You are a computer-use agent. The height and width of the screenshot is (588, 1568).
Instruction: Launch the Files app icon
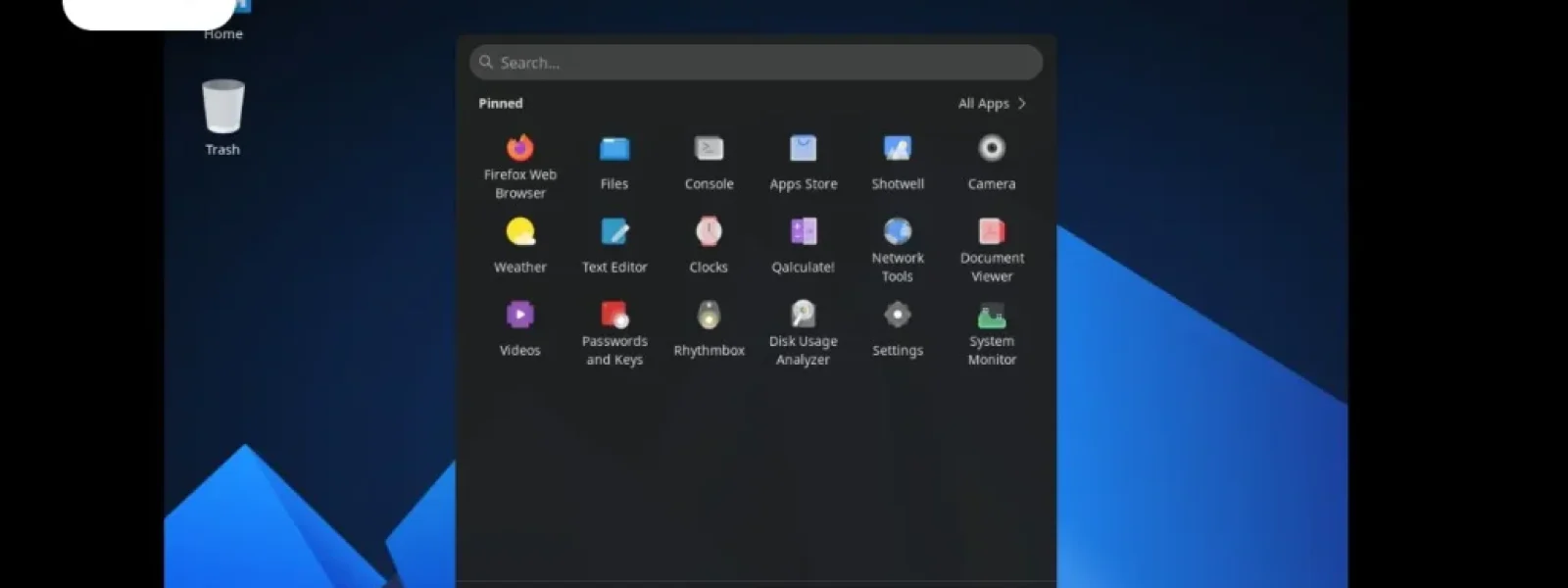(x=614, y=148)
